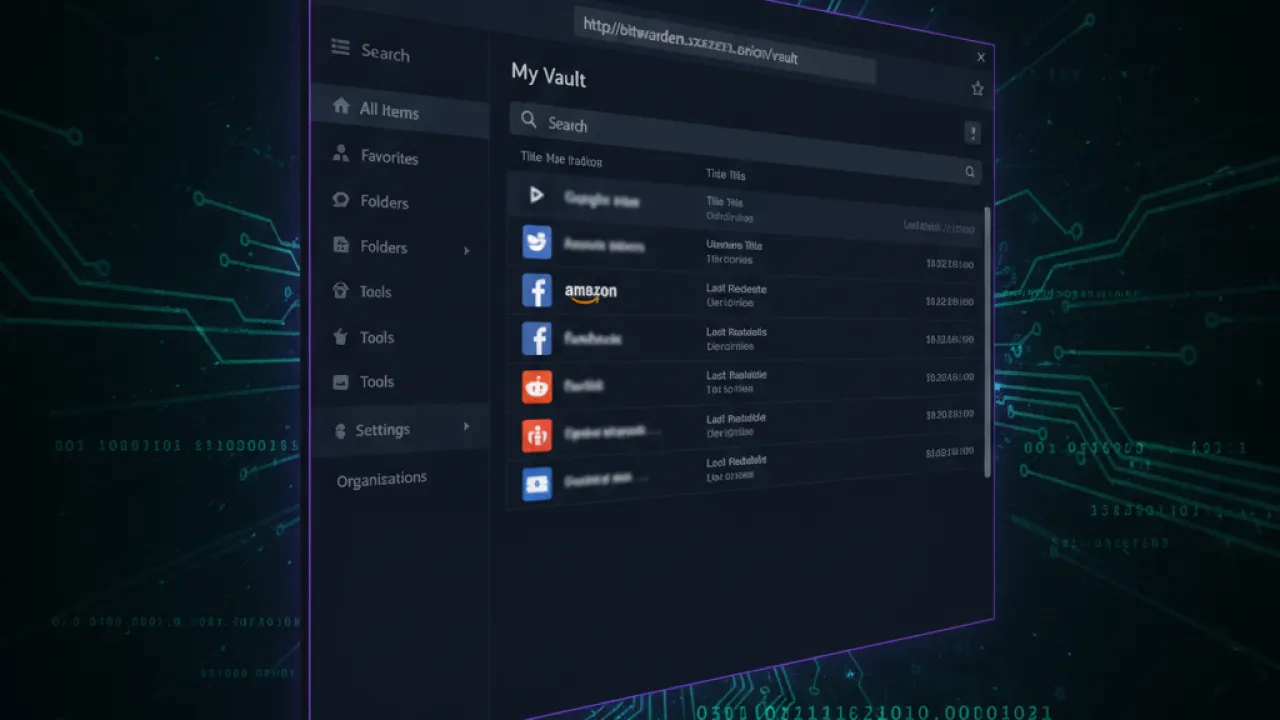1280x720 pixels.
Task: Click the Facebook icon in the blurred-name row
Action: (x=537, y=338)
